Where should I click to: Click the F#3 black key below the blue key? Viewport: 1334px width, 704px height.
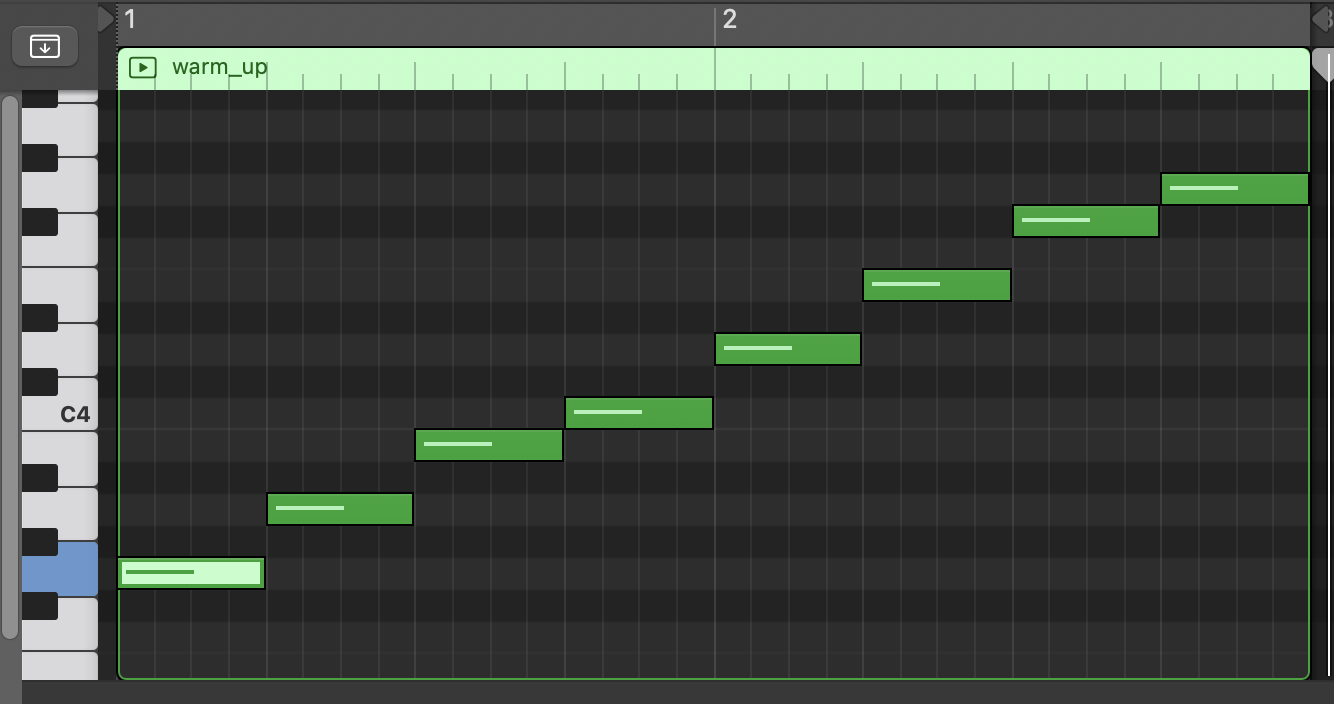40,606
